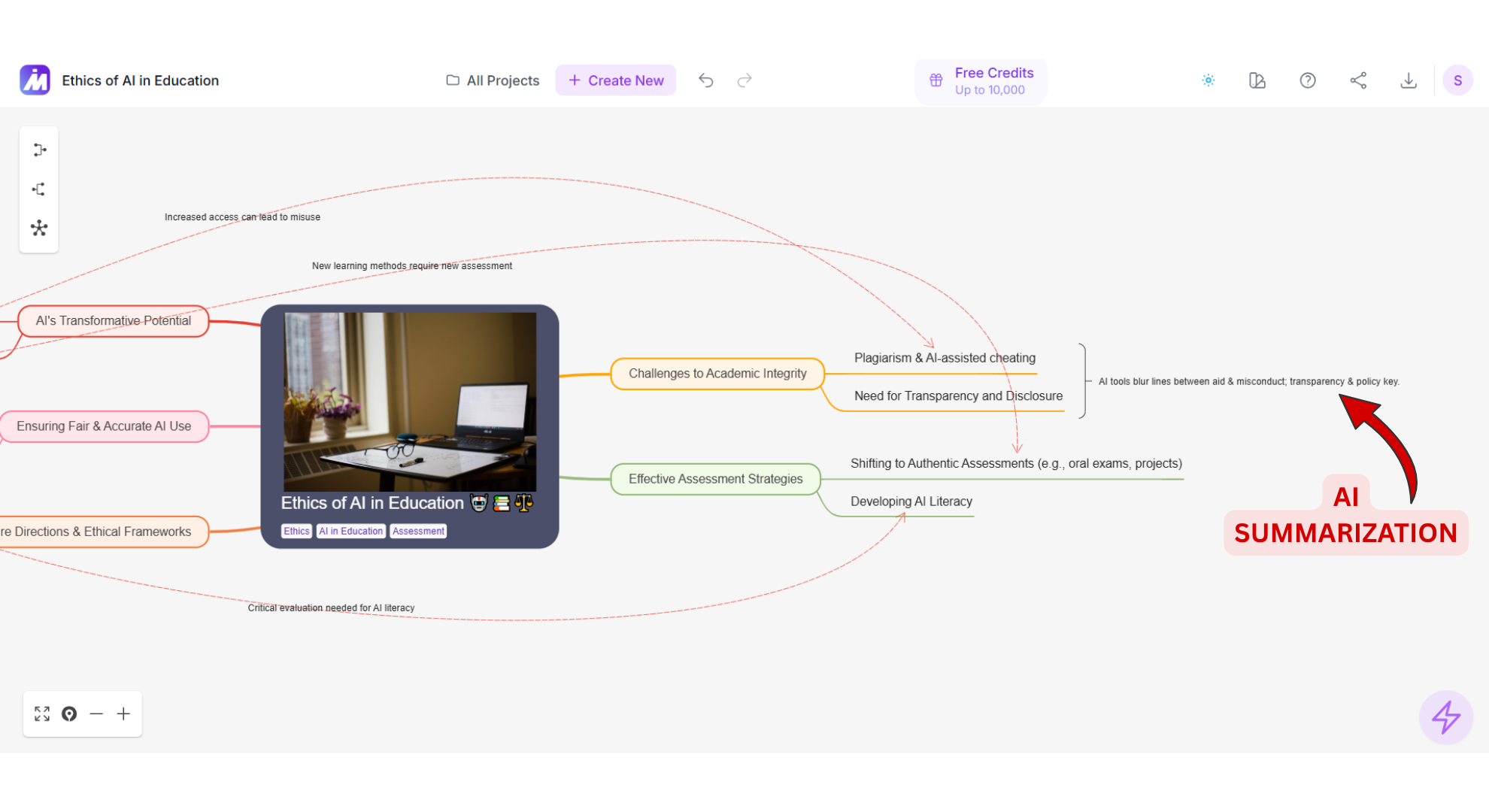Choose the radial mind map layout icon
Screen dimensions: 1489x812
(x=39, y=229)
